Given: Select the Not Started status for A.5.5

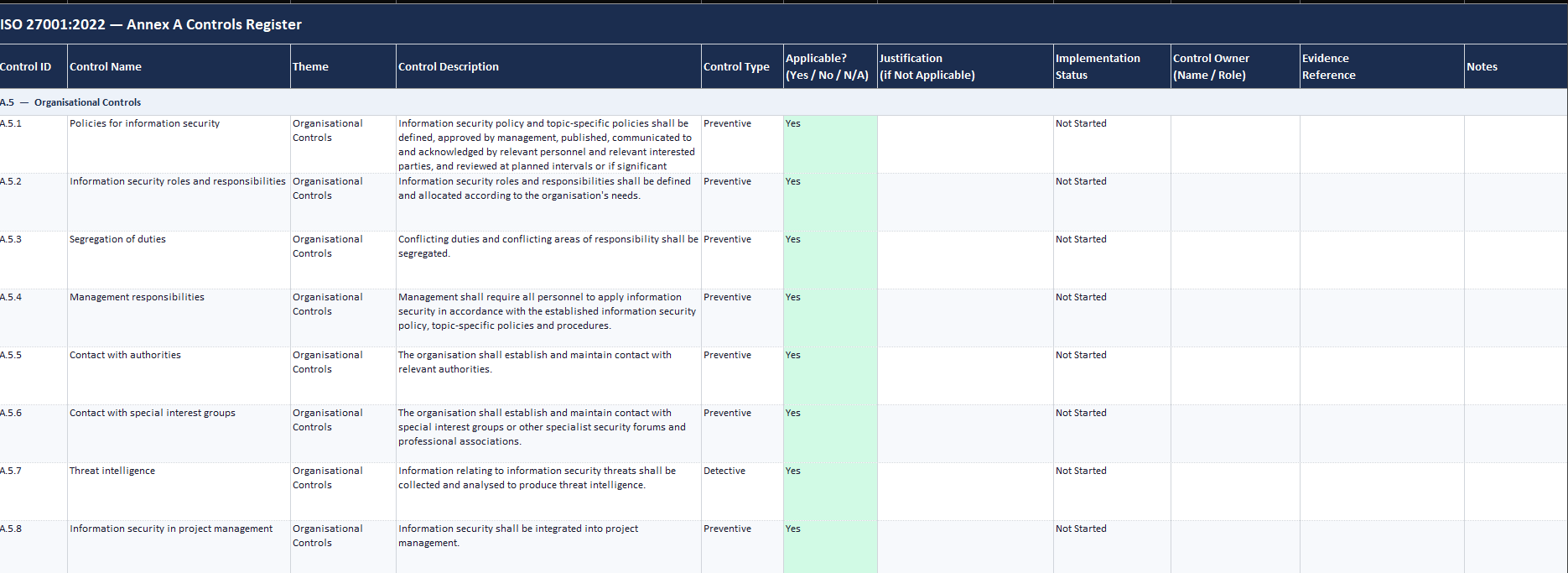Looking at the screenshot, I should tap(1112, 376).
